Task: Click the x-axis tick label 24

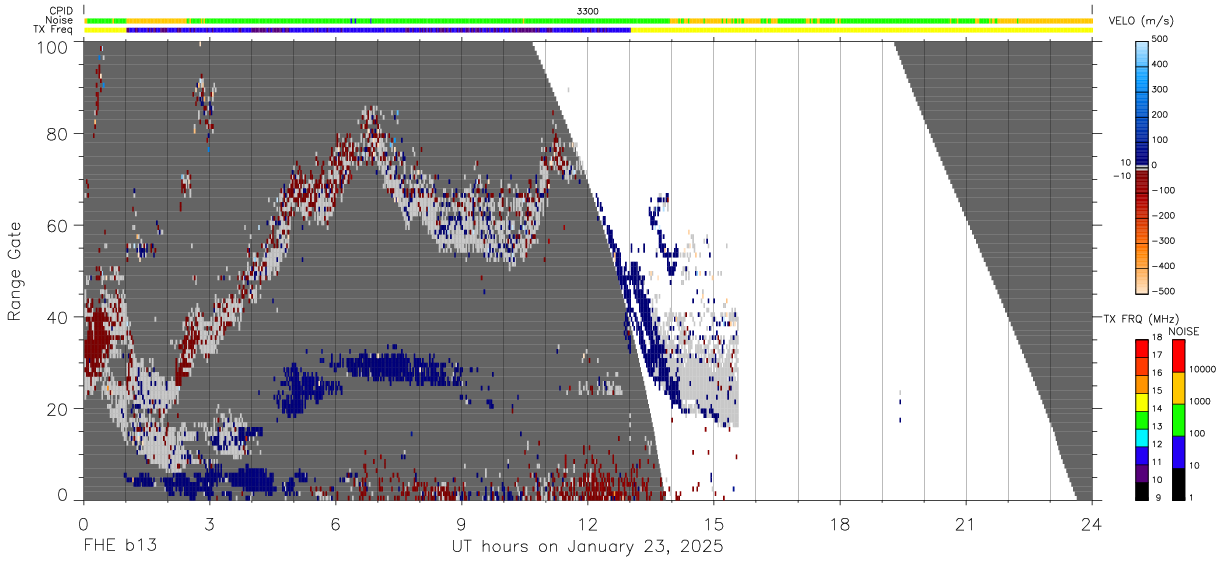Action: point(1091,524)
